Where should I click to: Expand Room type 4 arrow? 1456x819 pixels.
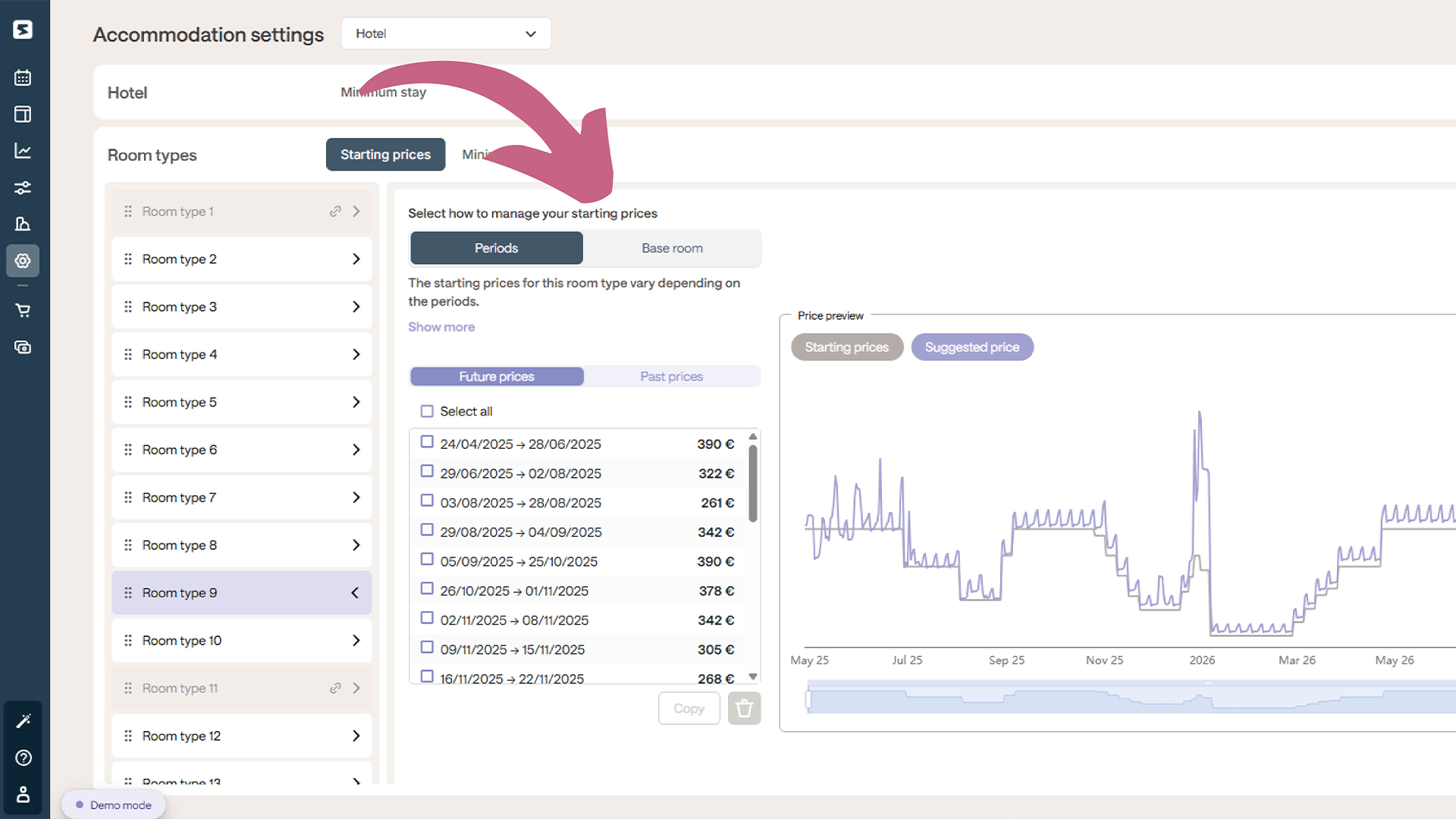[x=356, y=354]
